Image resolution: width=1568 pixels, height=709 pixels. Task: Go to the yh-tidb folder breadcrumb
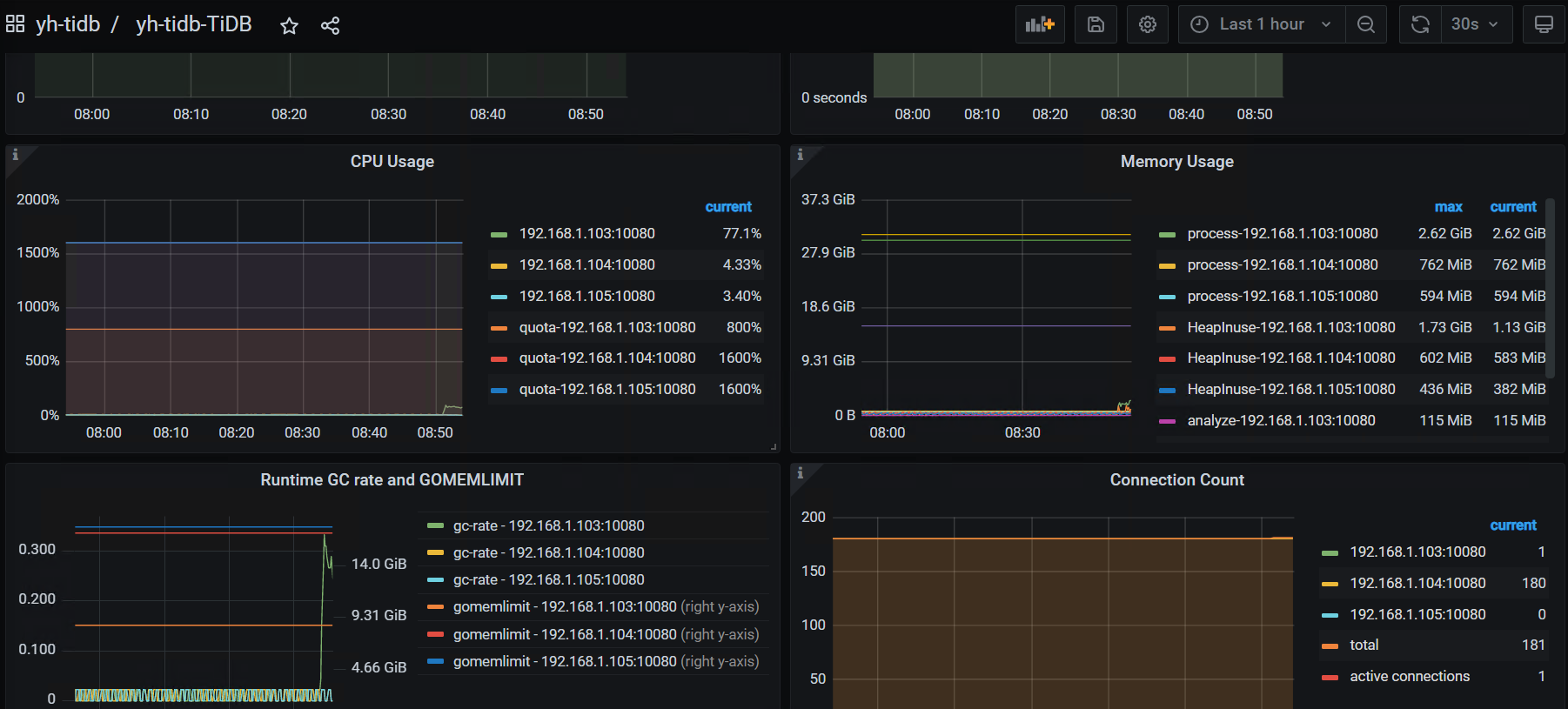tap(68, 24)
